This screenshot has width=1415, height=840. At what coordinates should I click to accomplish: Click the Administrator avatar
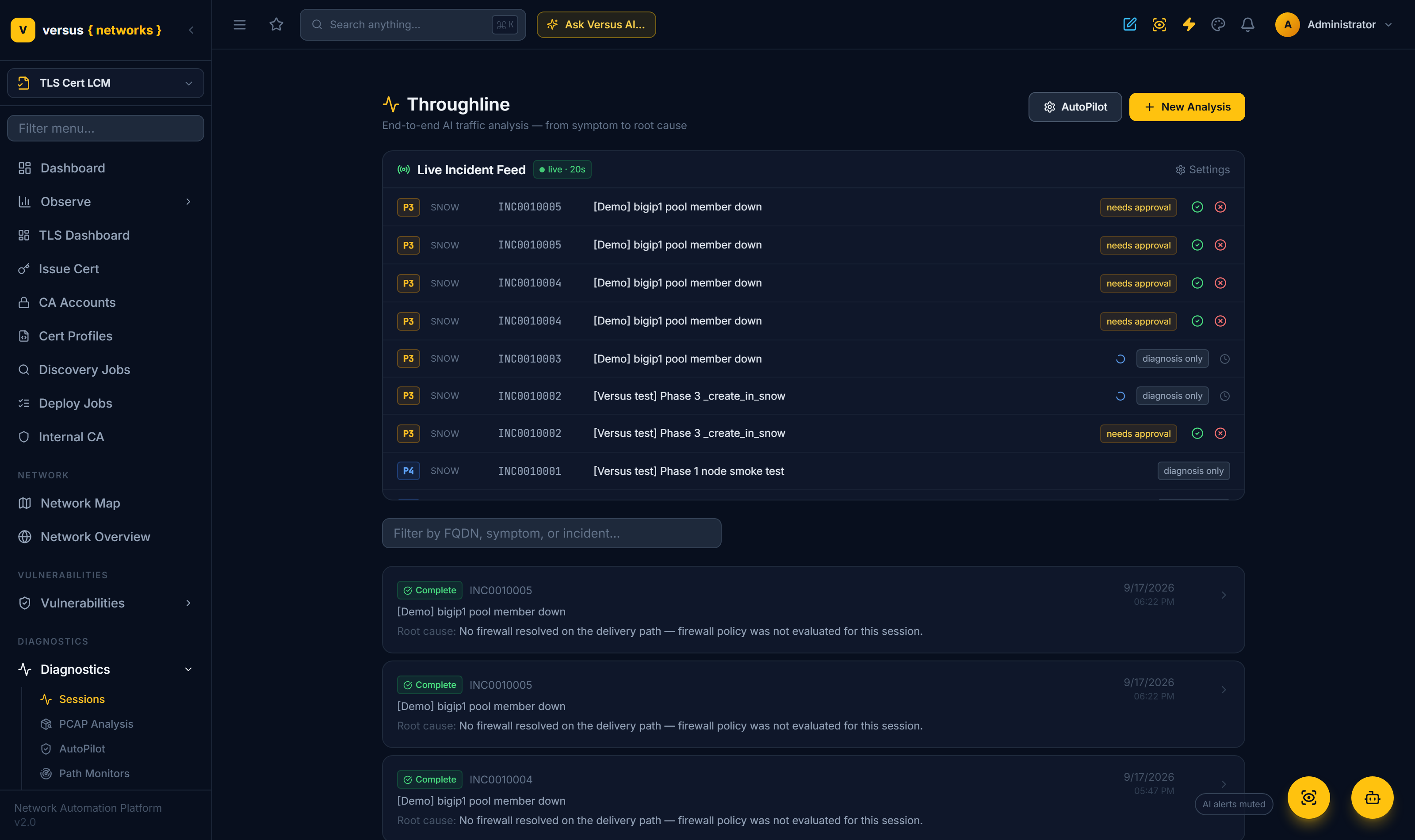pyautogui.click(x=1287, y=25)
